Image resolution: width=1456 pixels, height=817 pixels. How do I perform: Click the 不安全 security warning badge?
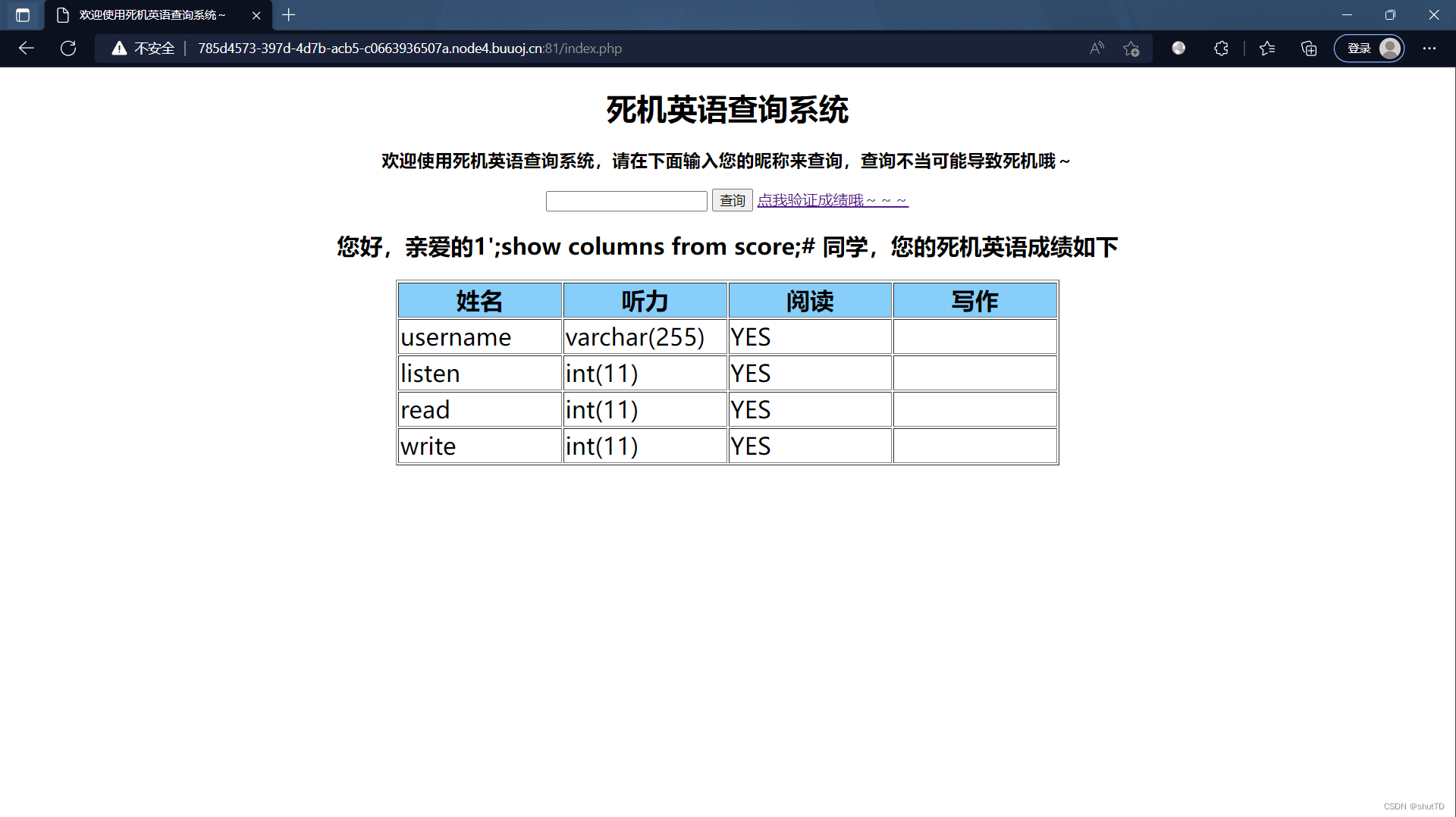pyautogui.click(x=143, y=48)
